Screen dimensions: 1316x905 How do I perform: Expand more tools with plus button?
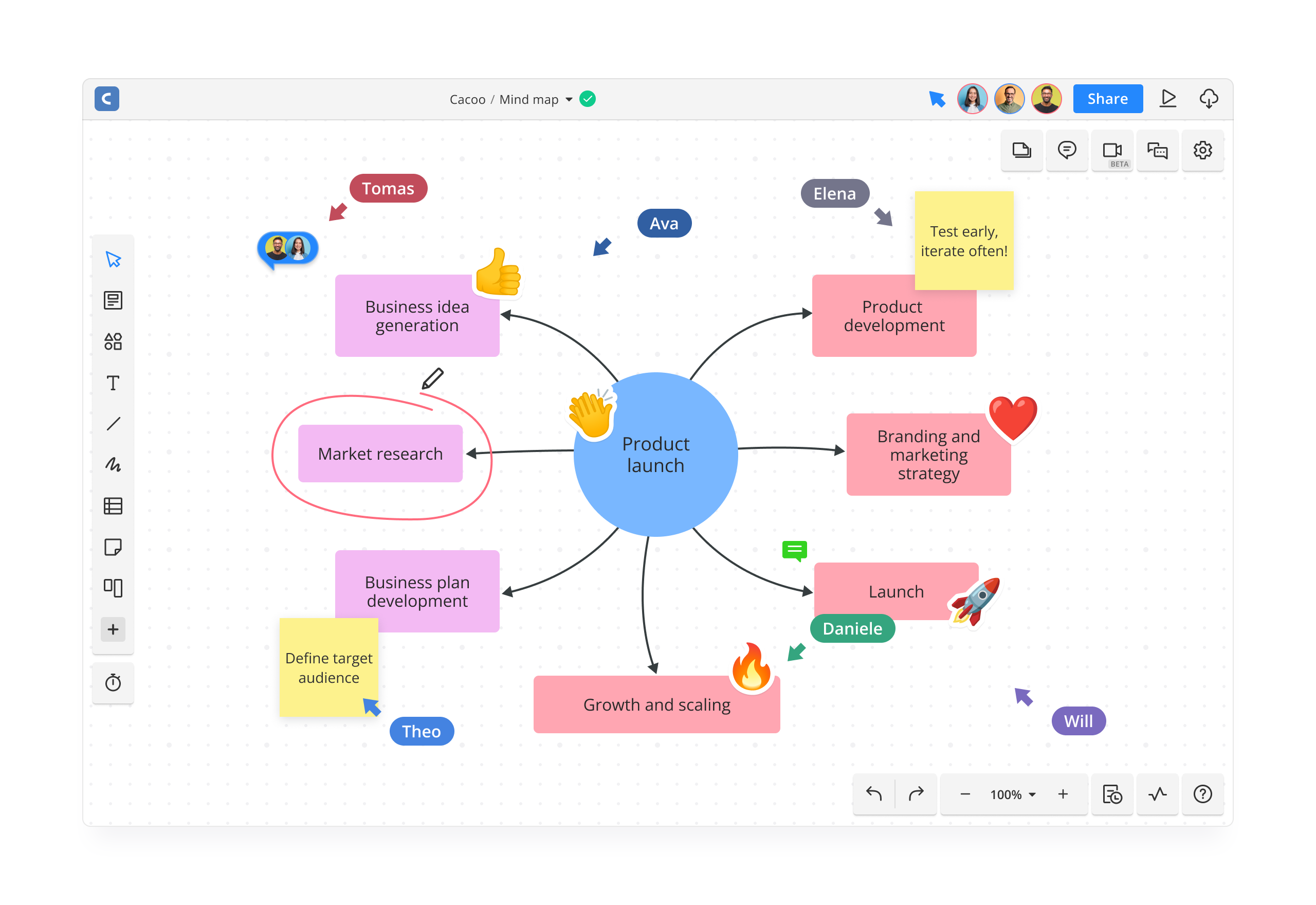coord(113,629)
